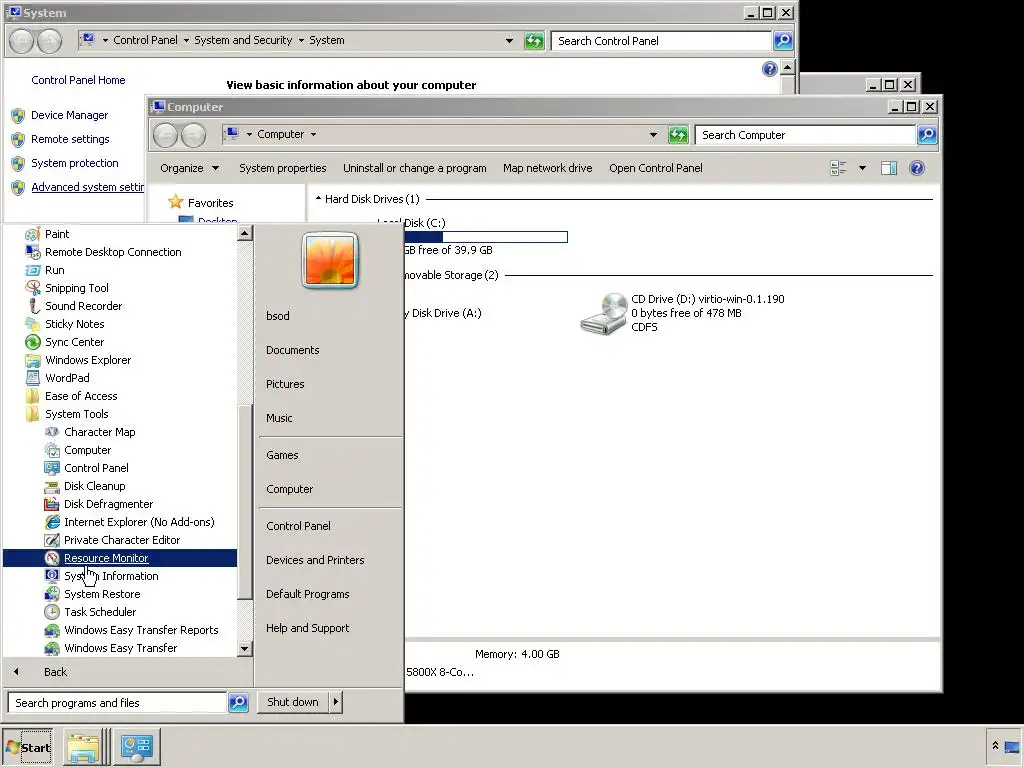This screenshot has width=1024, height=768.
Task: Click the Start button
Action: (28, 747)
